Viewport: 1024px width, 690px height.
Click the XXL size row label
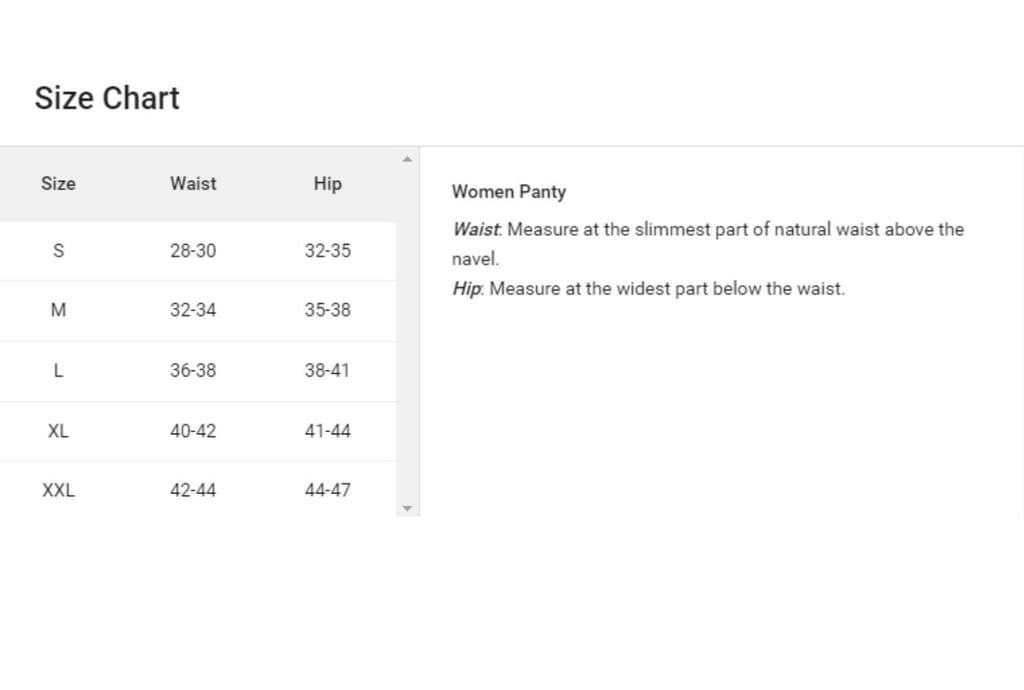point(58,490)
